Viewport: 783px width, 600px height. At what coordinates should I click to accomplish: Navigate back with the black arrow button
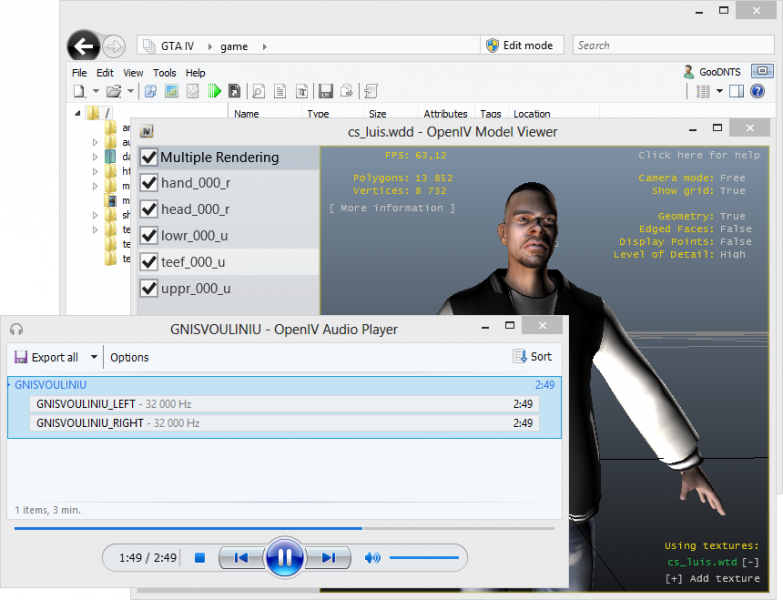click(83, 46)
